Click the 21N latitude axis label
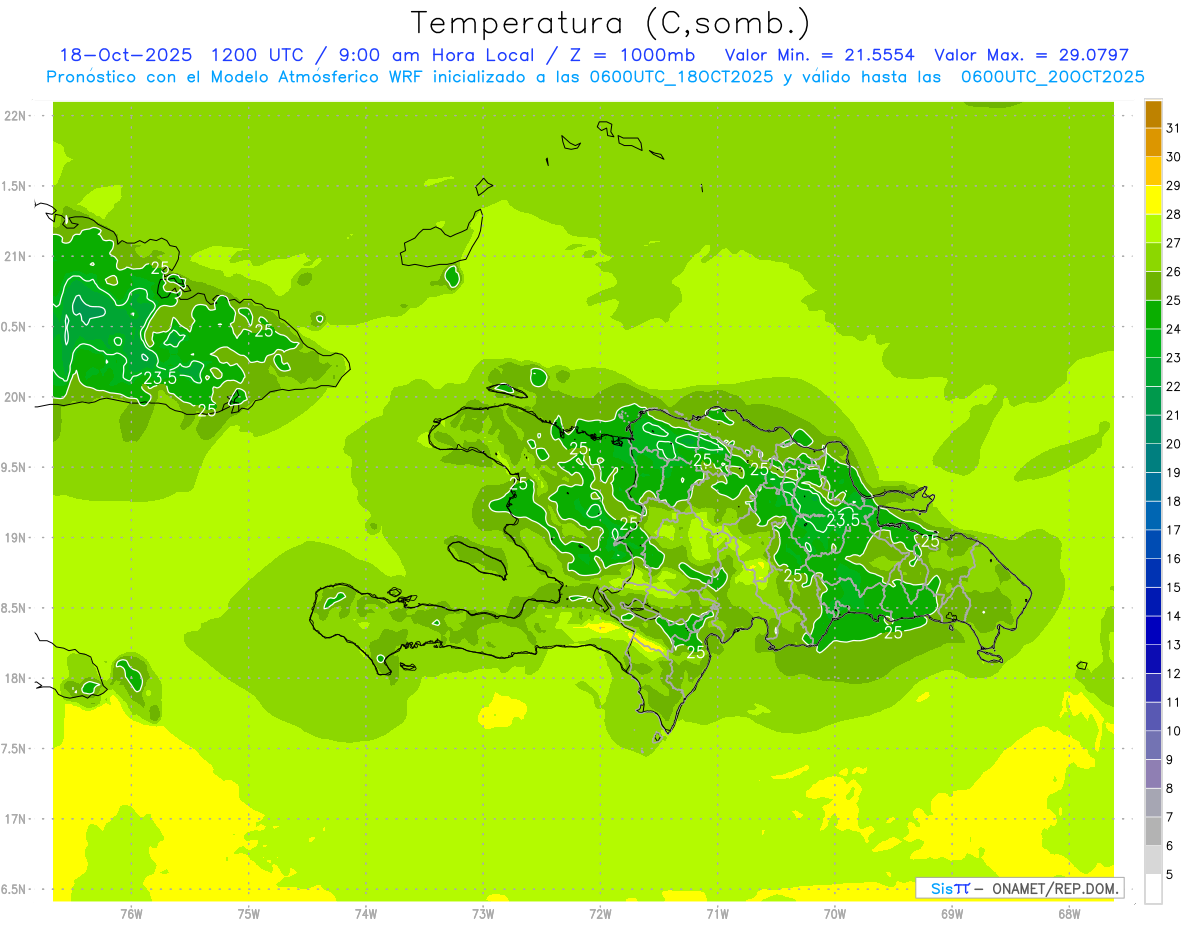This screenshot has height=927, width=1200. pos(16,257)
